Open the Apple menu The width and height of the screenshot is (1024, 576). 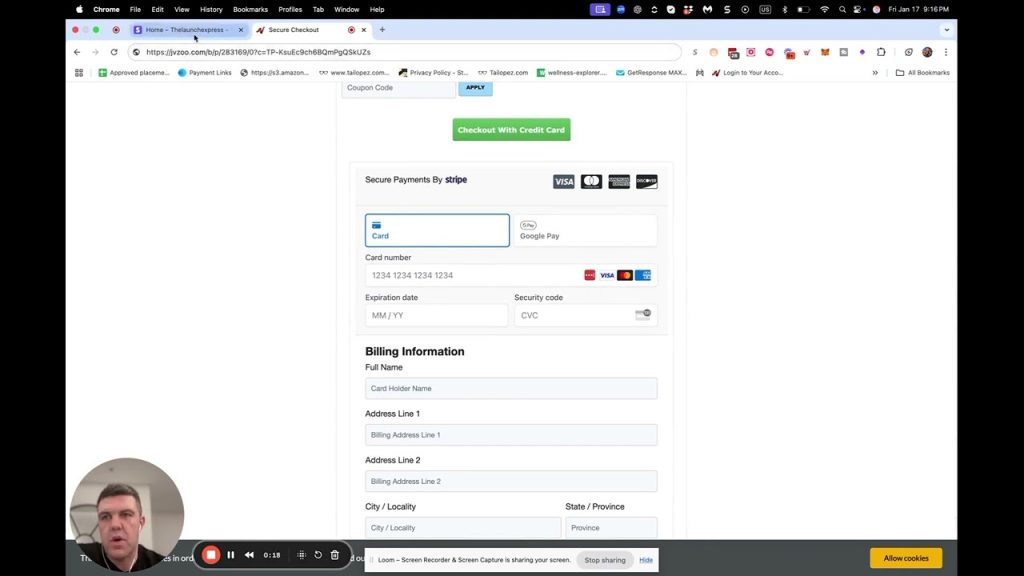(80, 9)
